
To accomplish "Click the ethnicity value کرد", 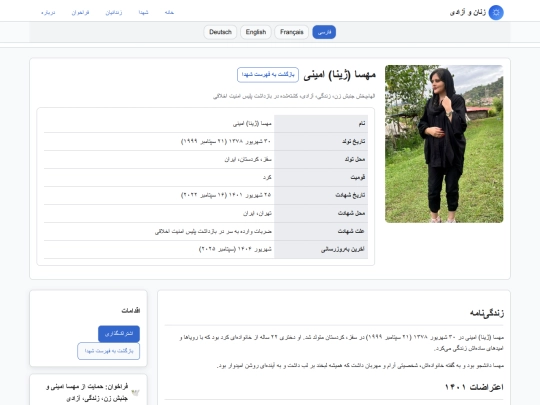I will pyautogui.click(x=267, y=177).
